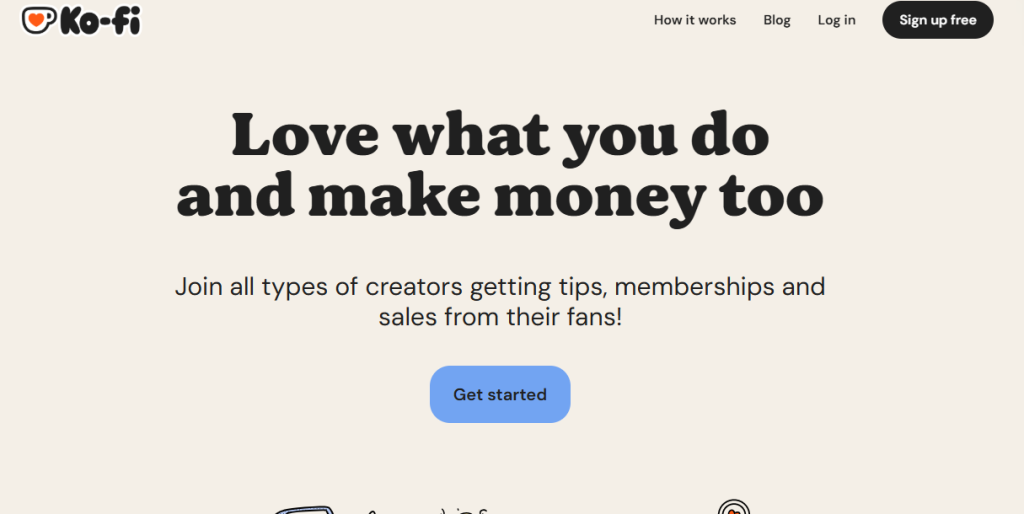Click the blue Get started button
This screenshot has width=1024, height=514.
pos(500,394)
